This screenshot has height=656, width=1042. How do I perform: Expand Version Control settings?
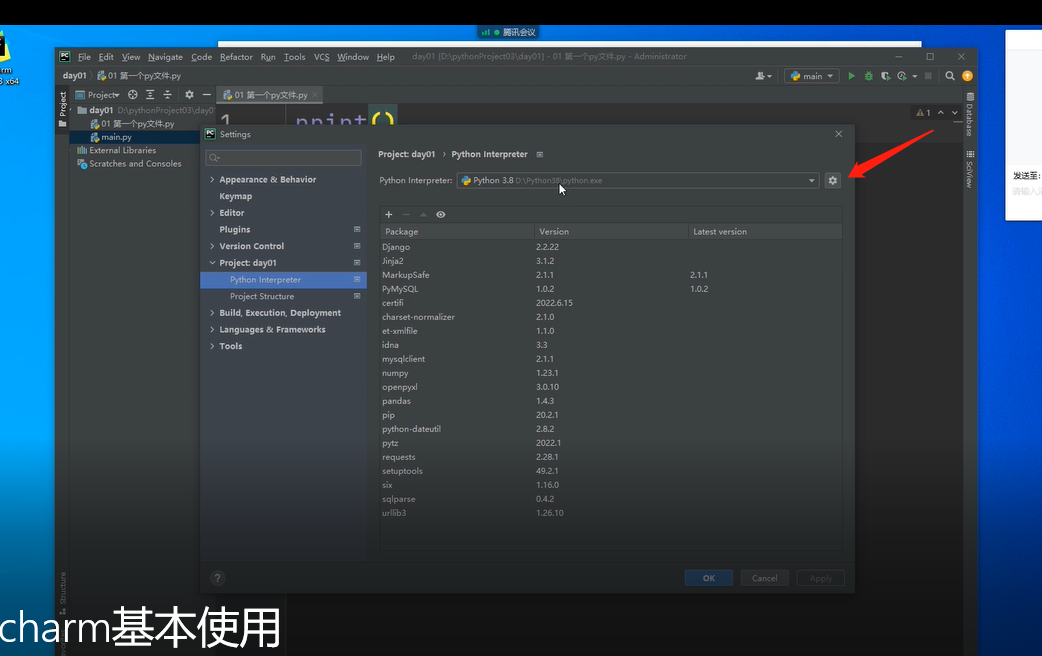[x=212, y=246]
